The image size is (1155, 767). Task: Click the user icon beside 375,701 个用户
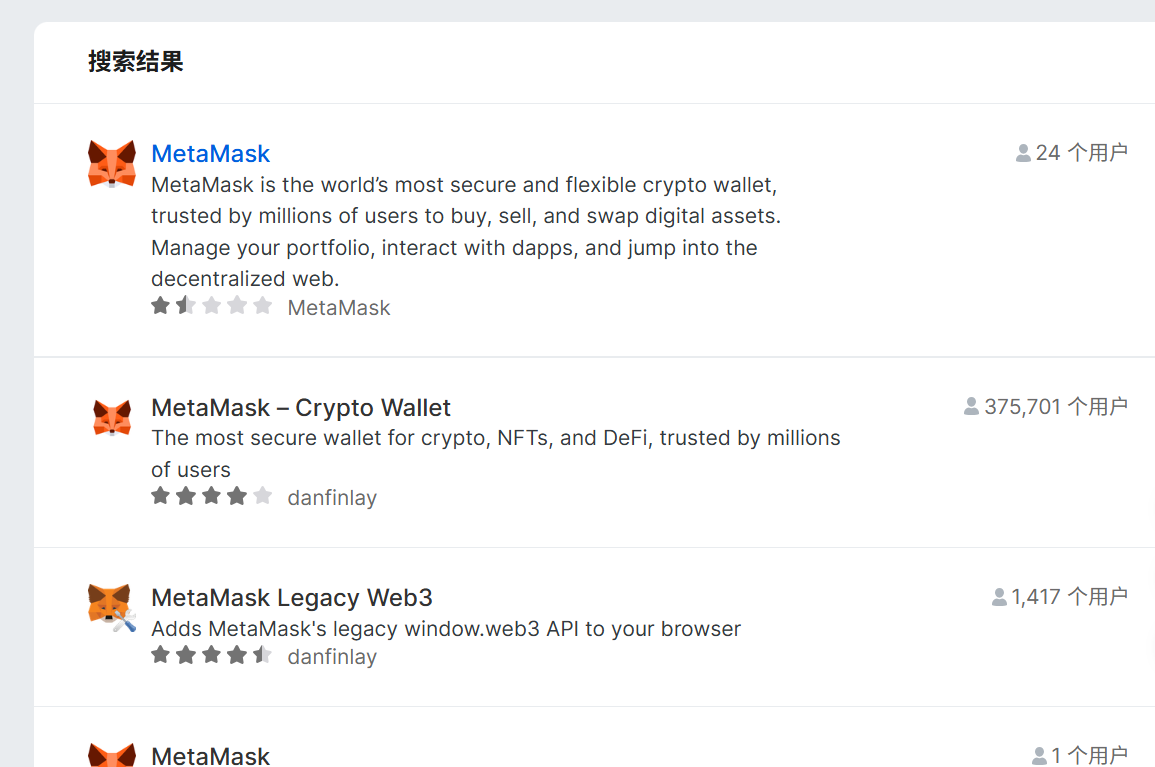coord(971,406)
